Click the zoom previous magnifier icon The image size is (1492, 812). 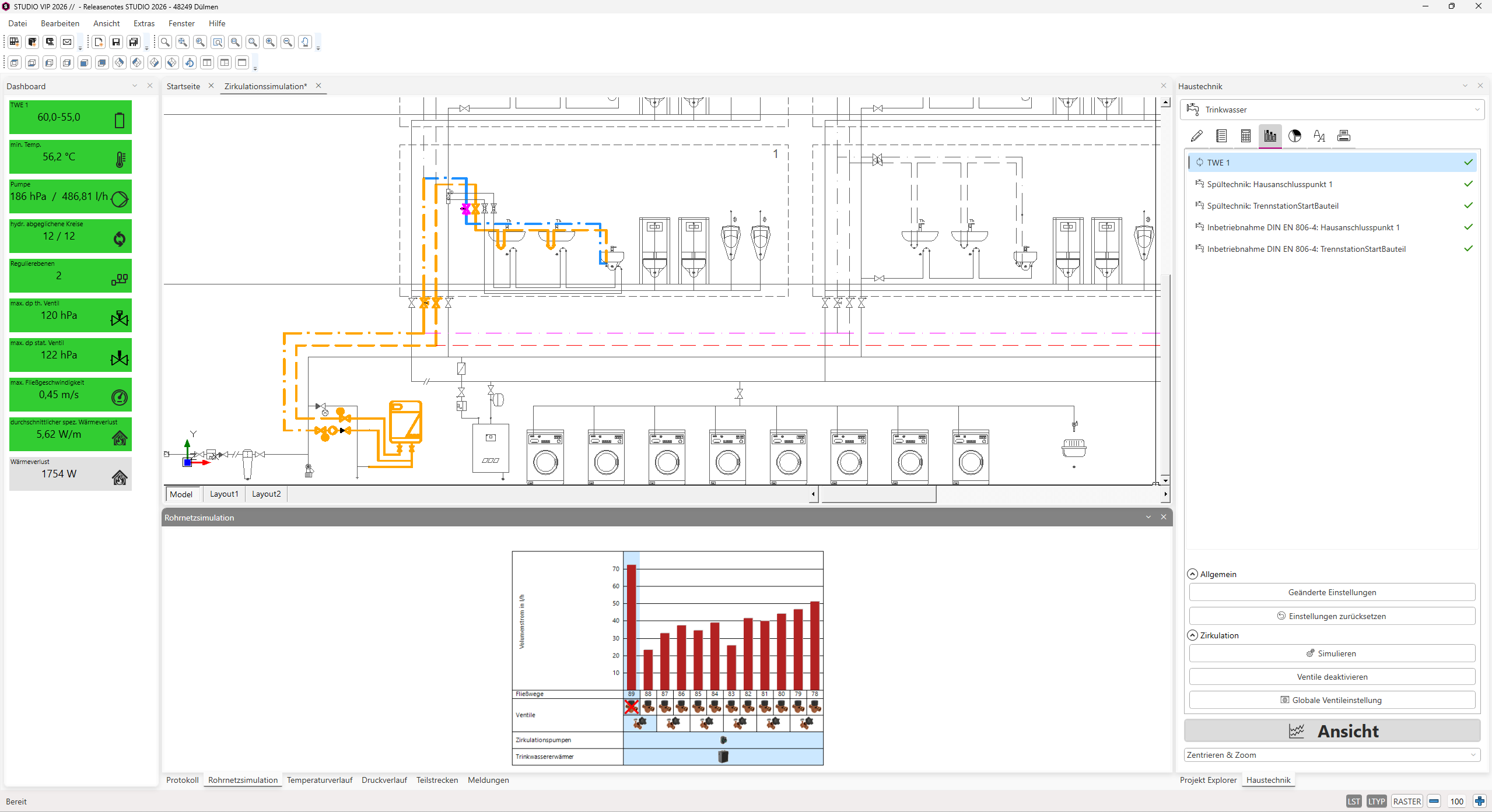200,42
